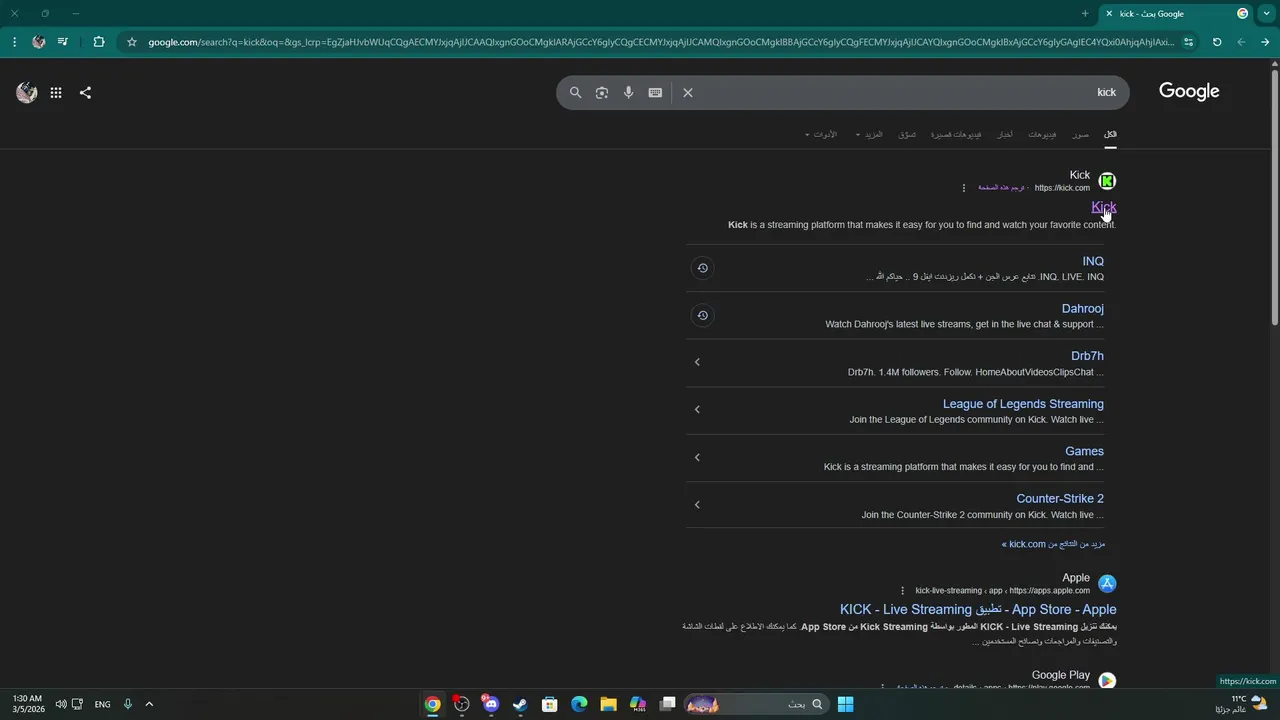Screen dimensions: 1280x720
Task: Open the الأدوات (Tools) dropdown
Action: click(822, 134)
